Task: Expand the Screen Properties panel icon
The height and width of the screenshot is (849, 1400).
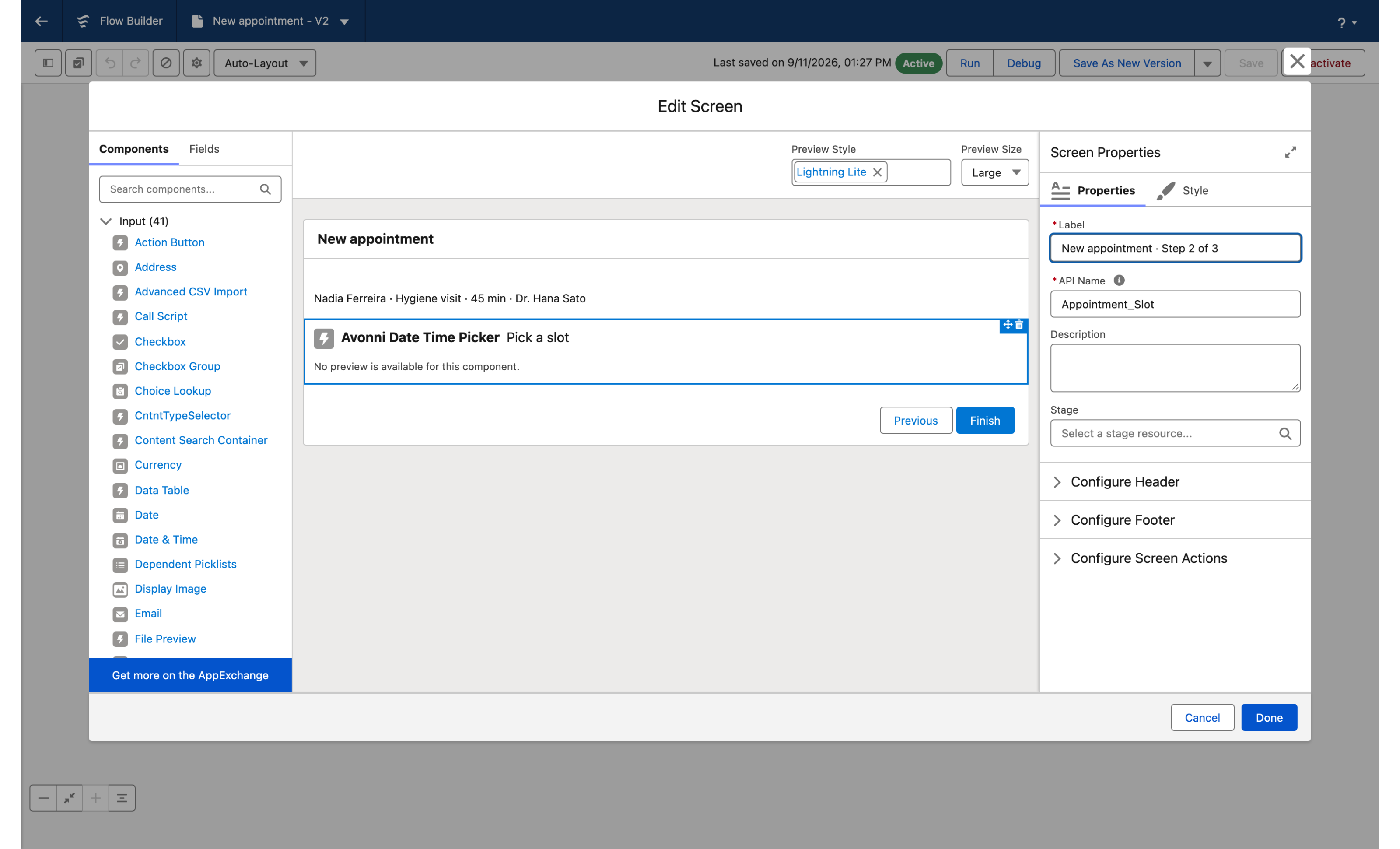Action: (x=1290, y=152)
